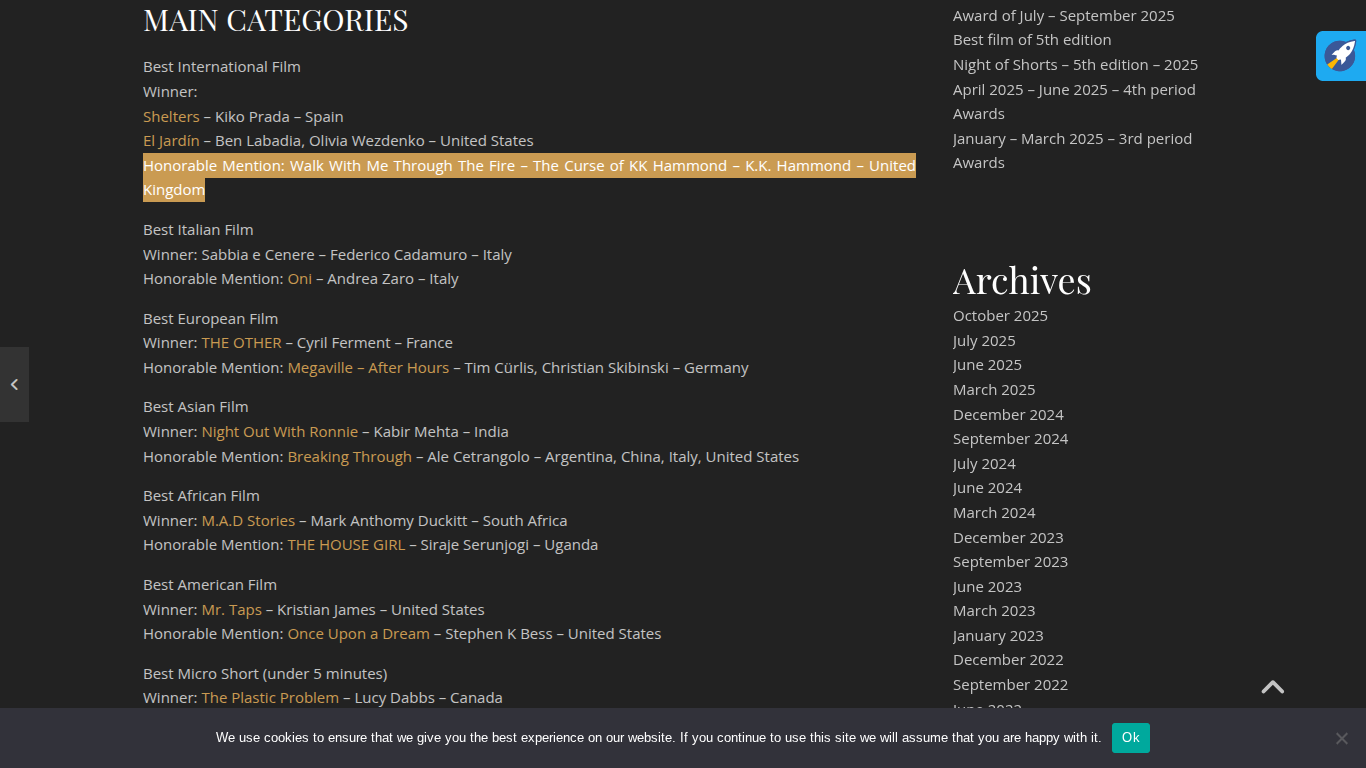Open the Breaking Through film link

click(349, 457)
